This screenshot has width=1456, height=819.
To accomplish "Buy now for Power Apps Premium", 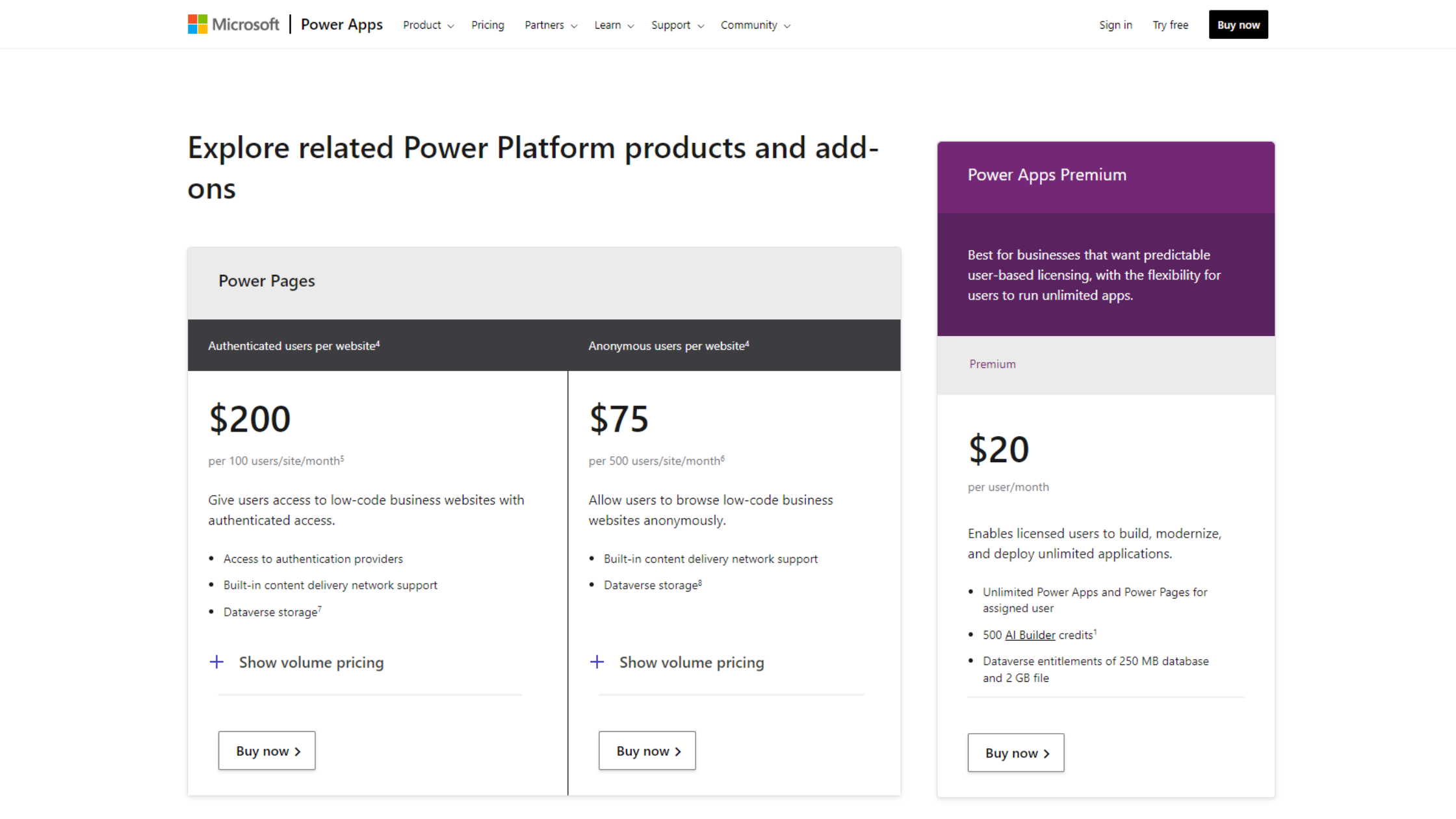I will click(x=1016, y=753).
